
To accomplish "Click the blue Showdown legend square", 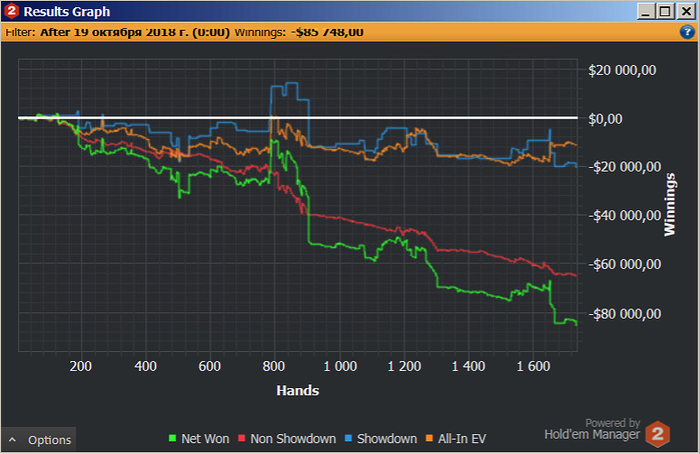I will (x=348, y=438).
